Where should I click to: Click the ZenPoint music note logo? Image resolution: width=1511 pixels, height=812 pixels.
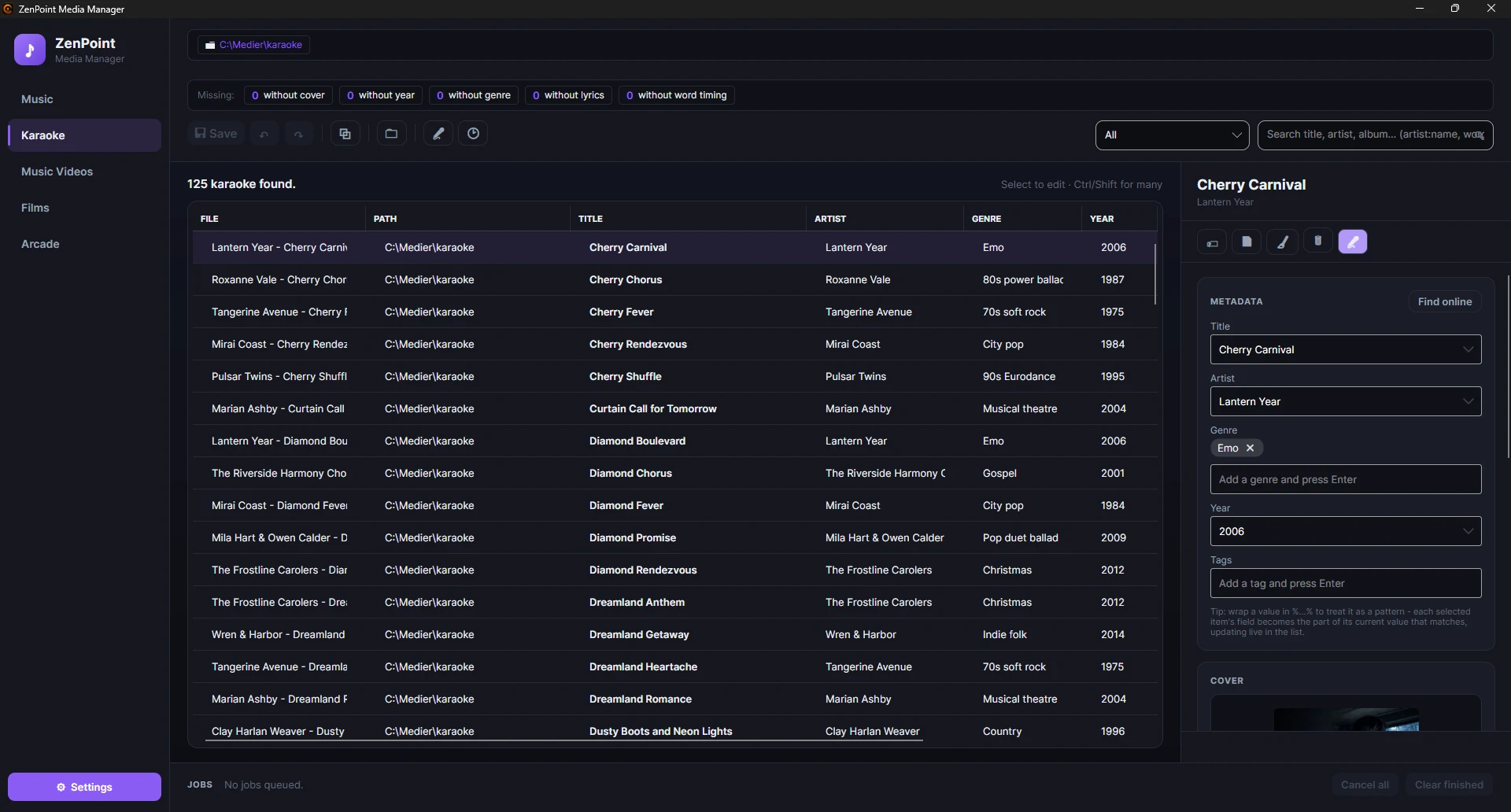click(x=30, y=50)
